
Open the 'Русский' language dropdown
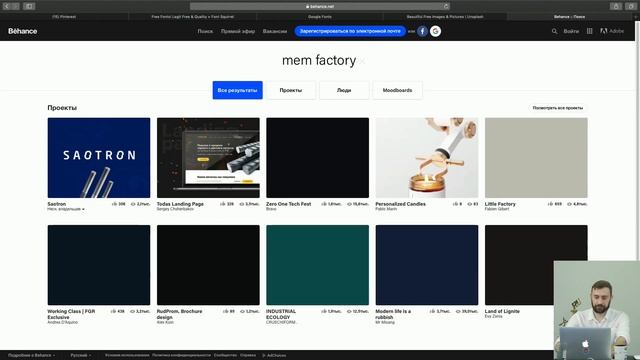tap(80, 356)
